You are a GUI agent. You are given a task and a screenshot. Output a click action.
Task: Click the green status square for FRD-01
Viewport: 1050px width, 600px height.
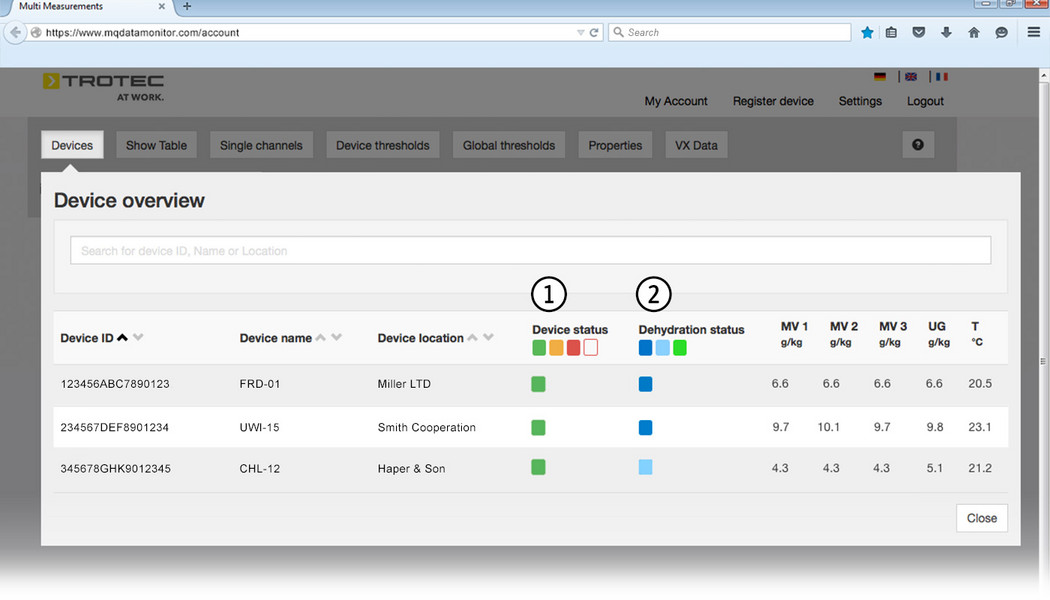[538, 384]
